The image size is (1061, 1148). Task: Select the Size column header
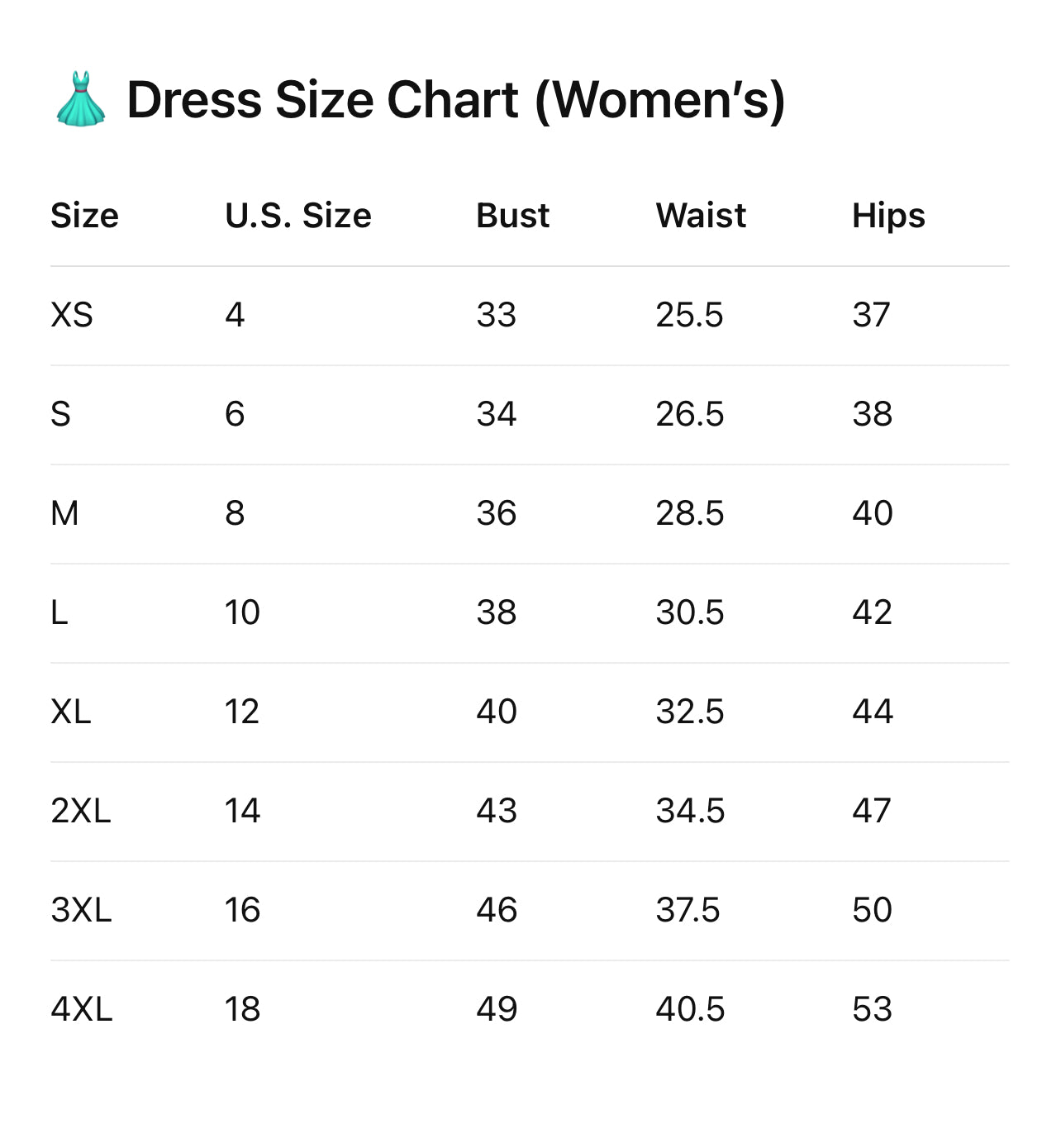click(84, 216)
